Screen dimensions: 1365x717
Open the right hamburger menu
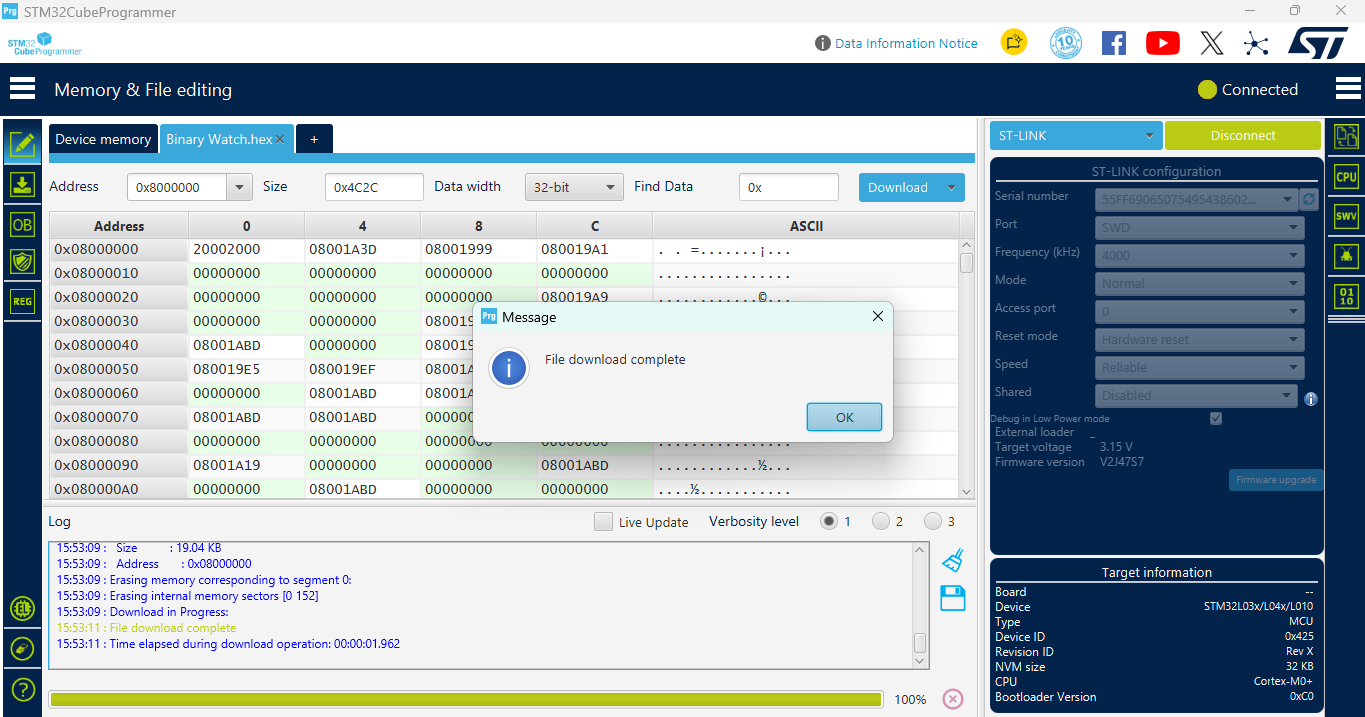pyautogui.click(x=1348, y=89)
